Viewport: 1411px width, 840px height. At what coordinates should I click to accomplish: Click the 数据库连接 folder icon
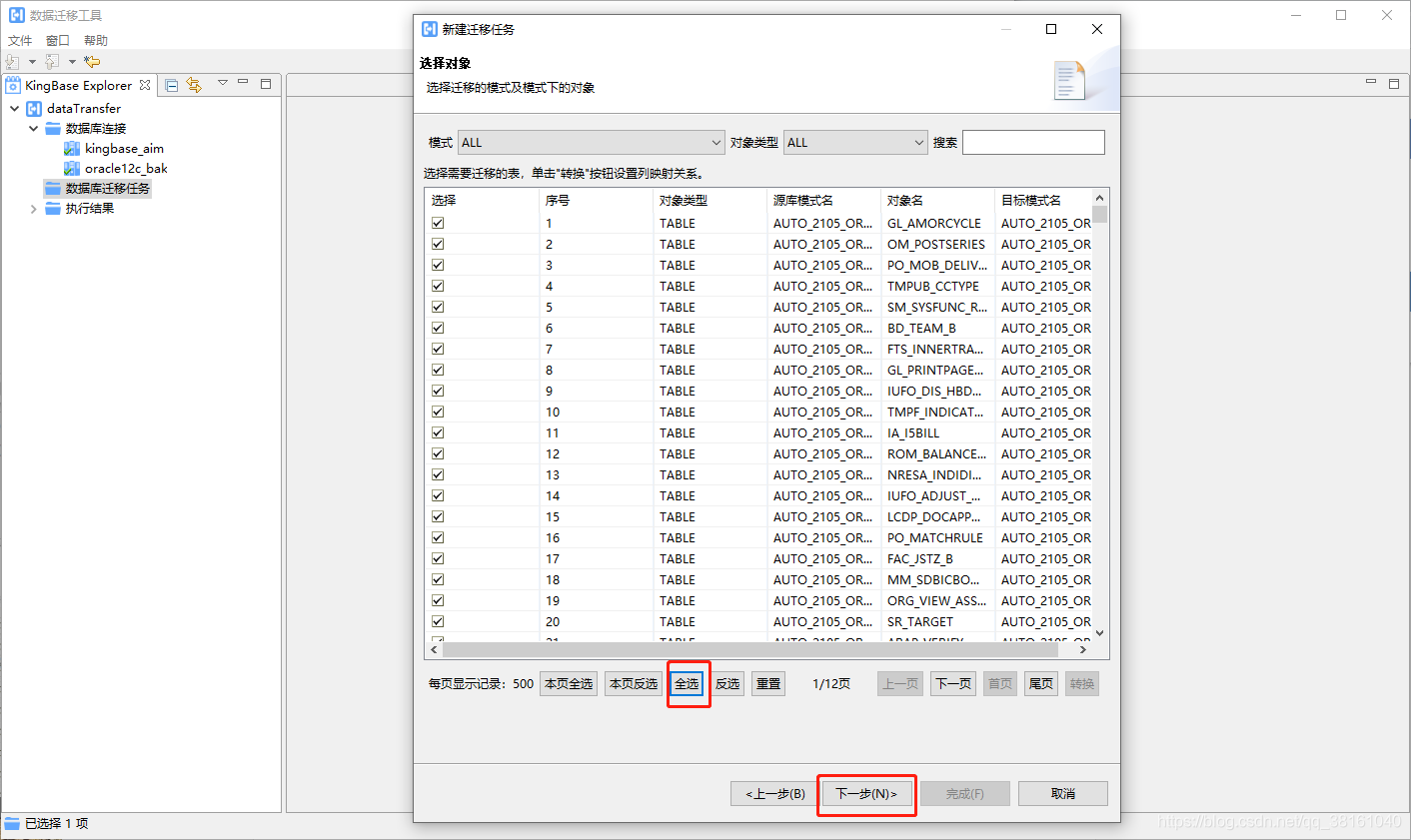[53, 128]
